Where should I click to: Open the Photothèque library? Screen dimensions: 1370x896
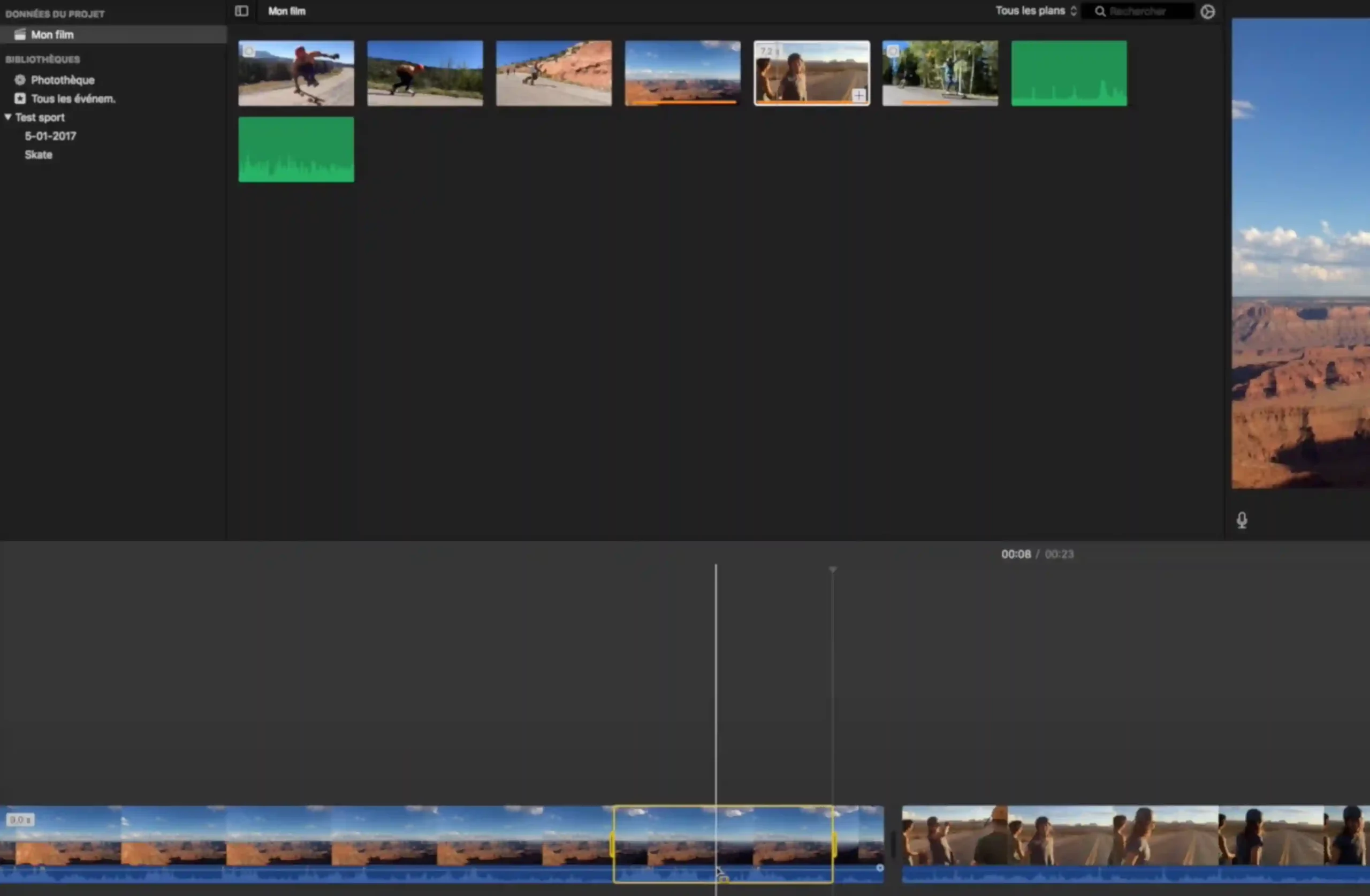pyautogui.click(x=63, y=80)
